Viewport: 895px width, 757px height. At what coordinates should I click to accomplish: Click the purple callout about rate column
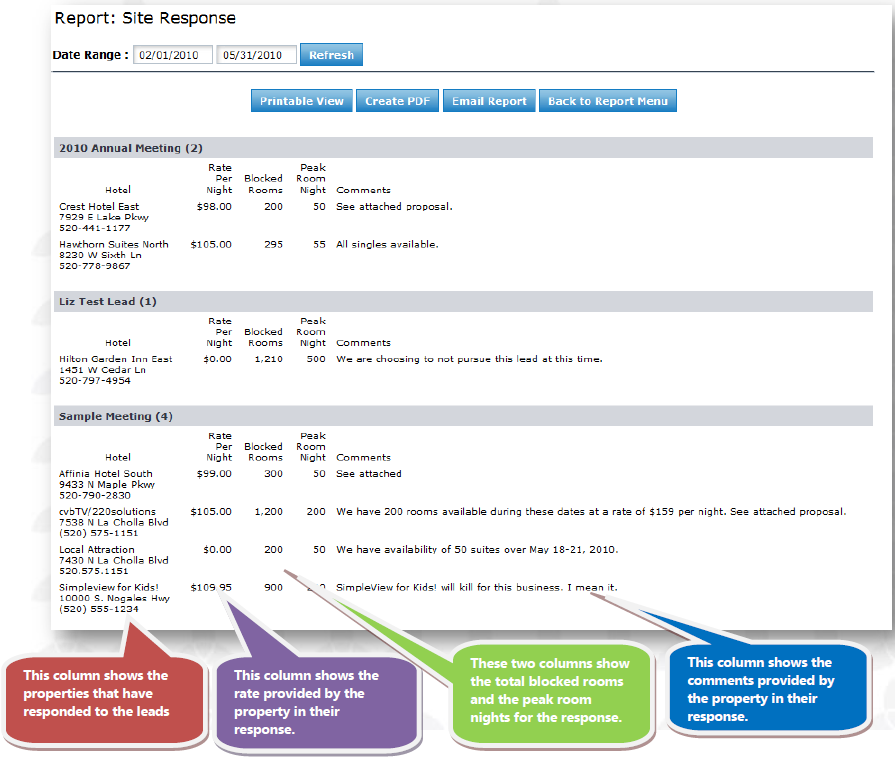316,702
